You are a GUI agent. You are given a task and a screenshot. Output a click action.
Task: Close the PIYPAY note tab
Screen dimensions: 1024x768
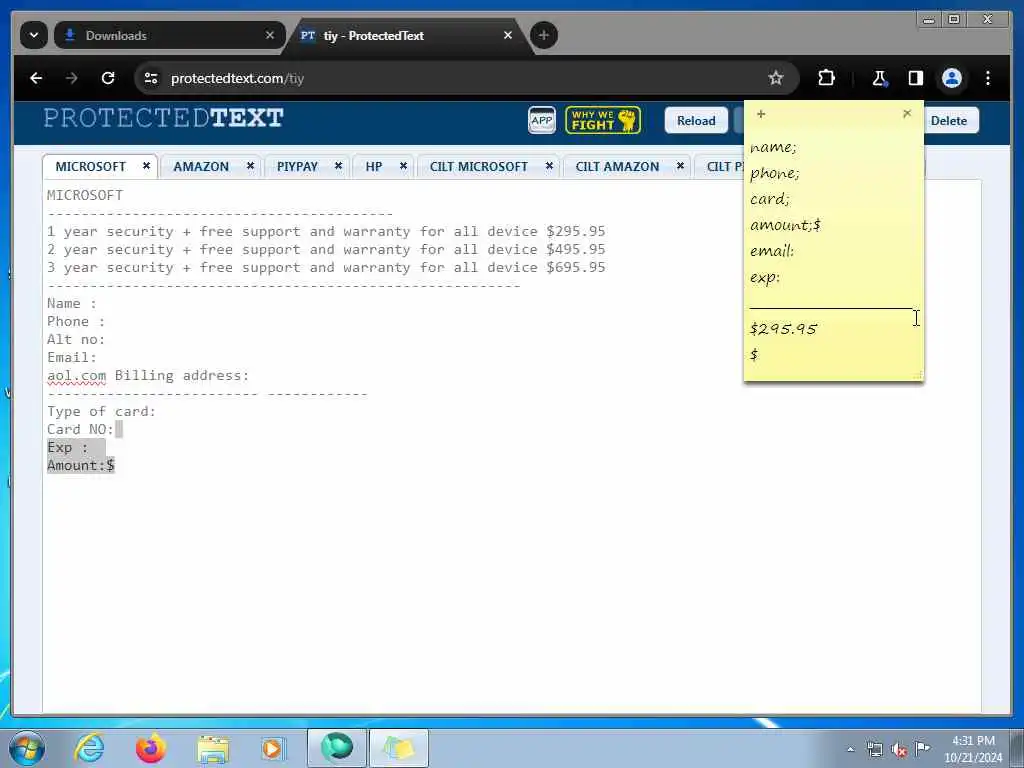(338, 166)
